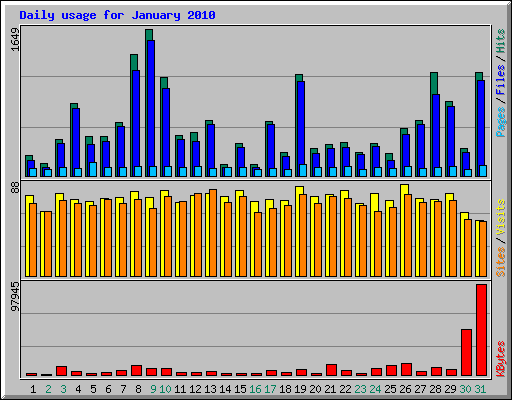Click day label "20"
The width and height of the screenshot is (512, 400).
pos(315,389)
